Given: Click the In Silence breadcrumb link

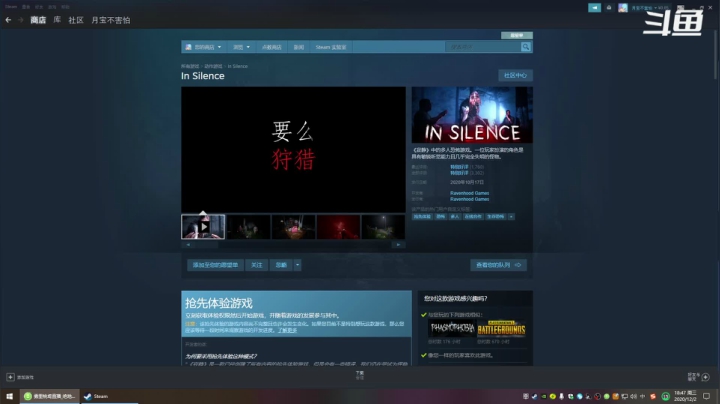Looking at the screenshot, I should click(x=237, y=66).
